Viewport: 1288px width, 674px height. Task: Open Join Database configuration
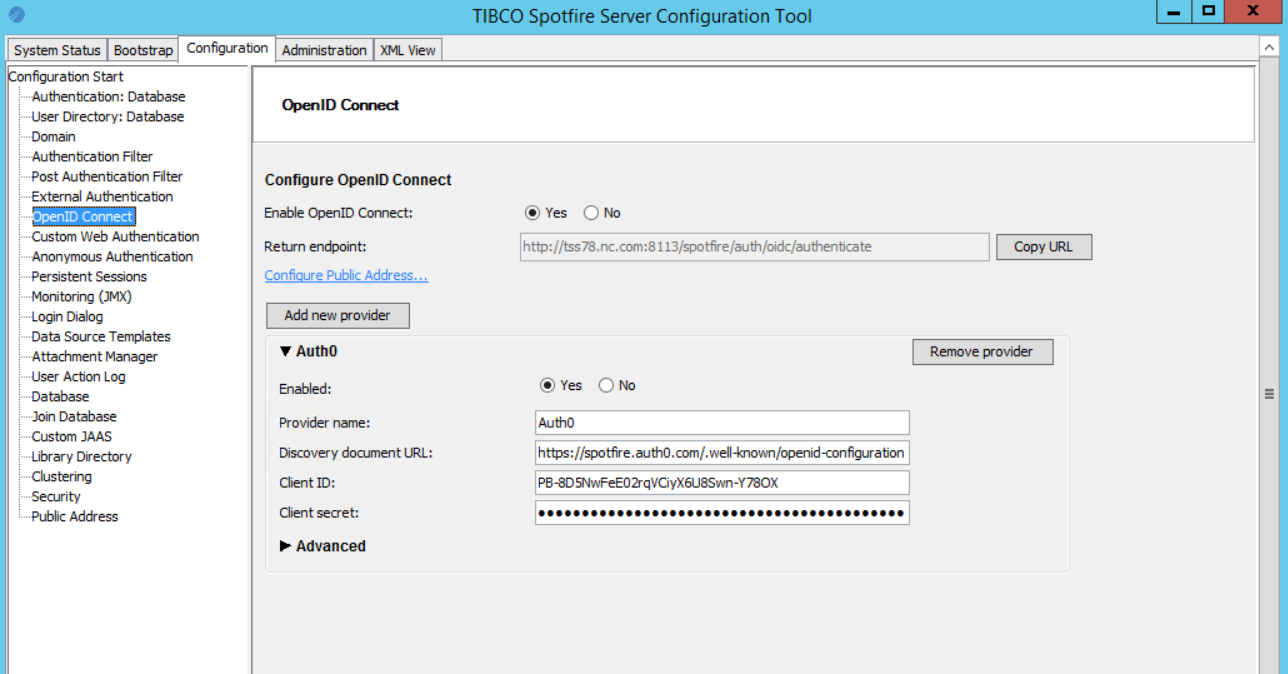(74, 417)
